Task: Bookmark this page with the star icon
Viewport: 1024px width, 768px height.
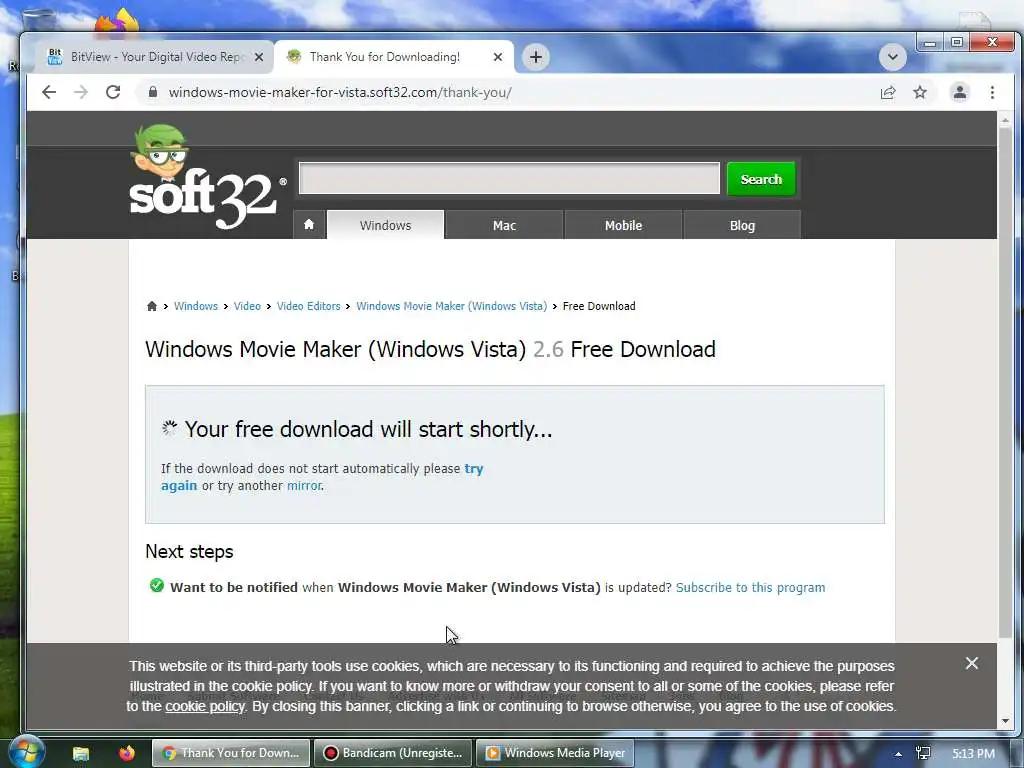Action: click(920, 92)
